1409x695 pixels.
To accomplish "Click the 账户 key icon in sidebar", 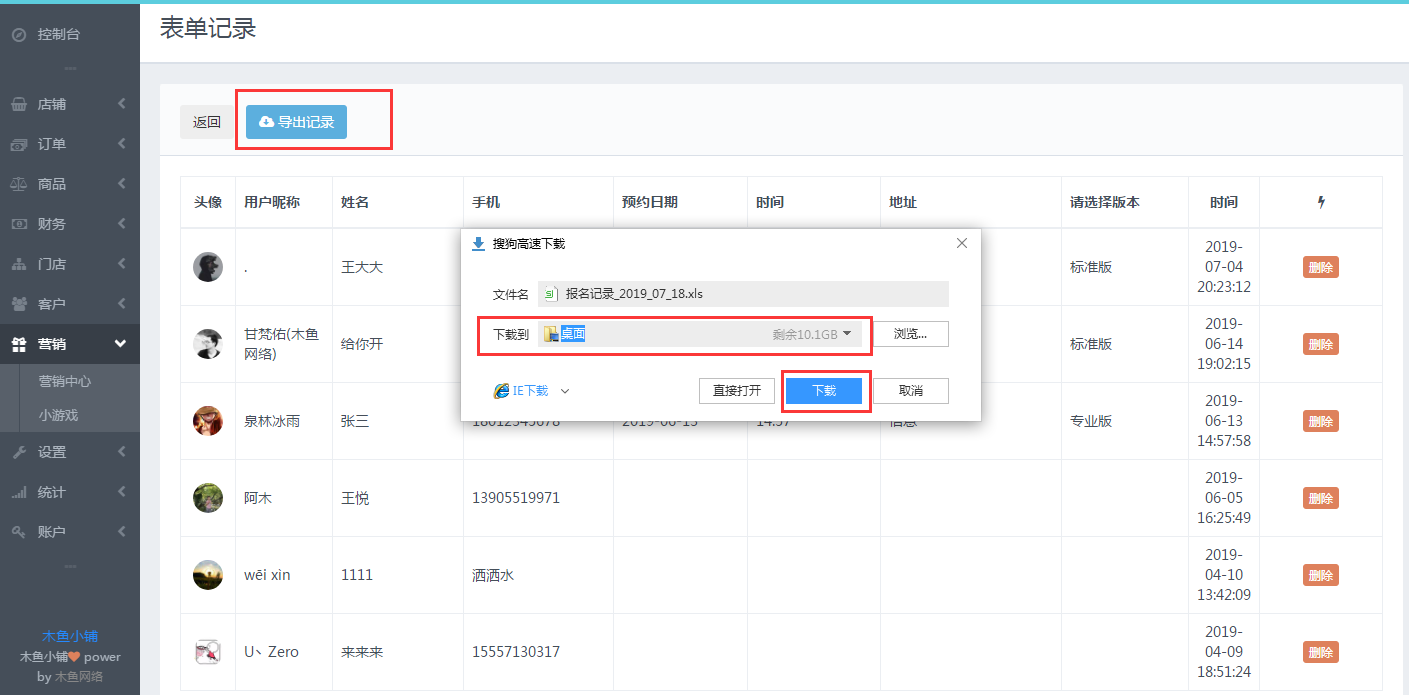I will [x=18, y=532].
